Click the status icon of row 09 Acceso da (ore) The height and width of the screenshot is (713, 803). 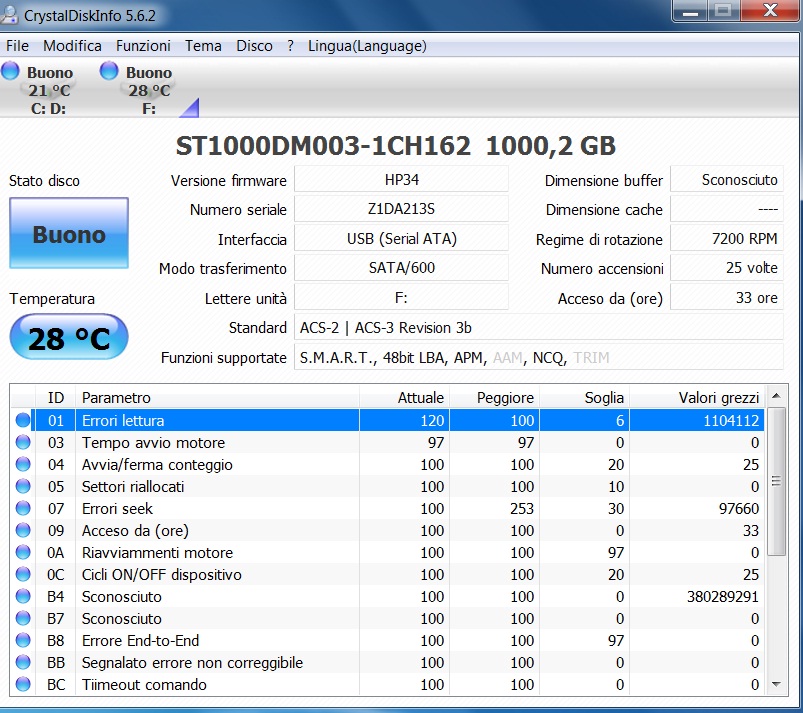pyautogui.click(x=23, y=530)
